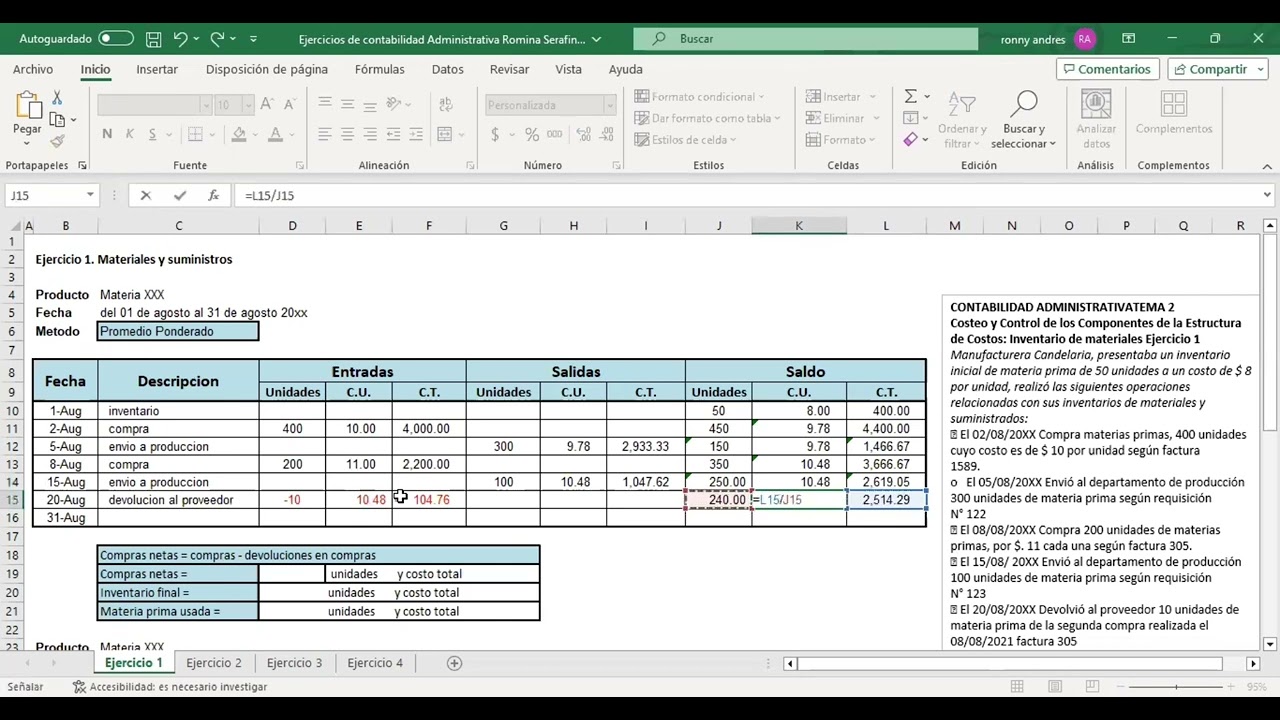Switch to the Ejercicio 4 sheet

click(375, 663)
